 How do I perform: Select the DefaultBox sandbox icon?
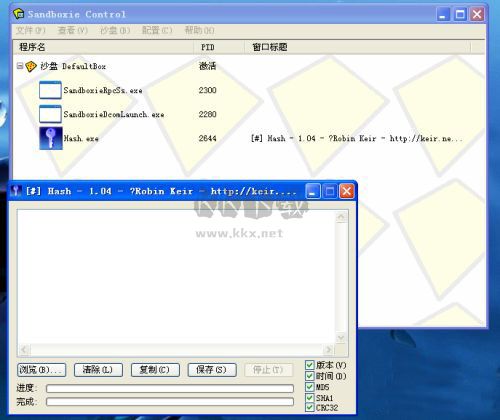coord(31,66)
